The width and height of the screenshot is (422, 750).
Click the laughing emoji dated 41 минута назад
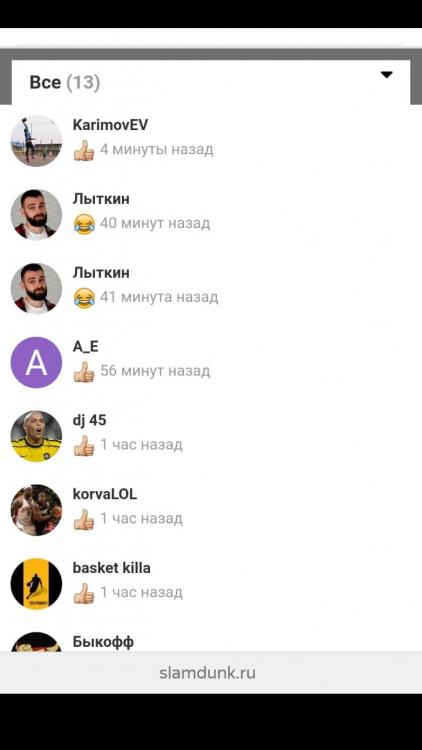(84, 298)
